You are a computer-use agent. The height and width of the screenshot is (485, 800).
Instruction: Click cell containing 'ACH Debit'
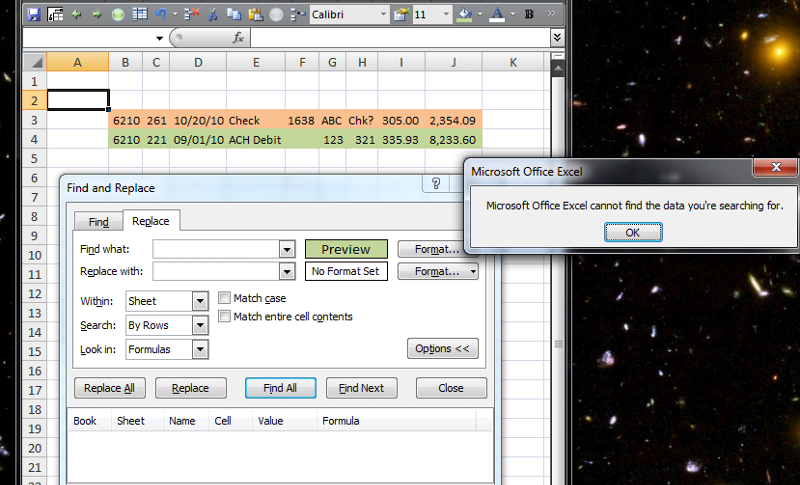coord(256,140)
